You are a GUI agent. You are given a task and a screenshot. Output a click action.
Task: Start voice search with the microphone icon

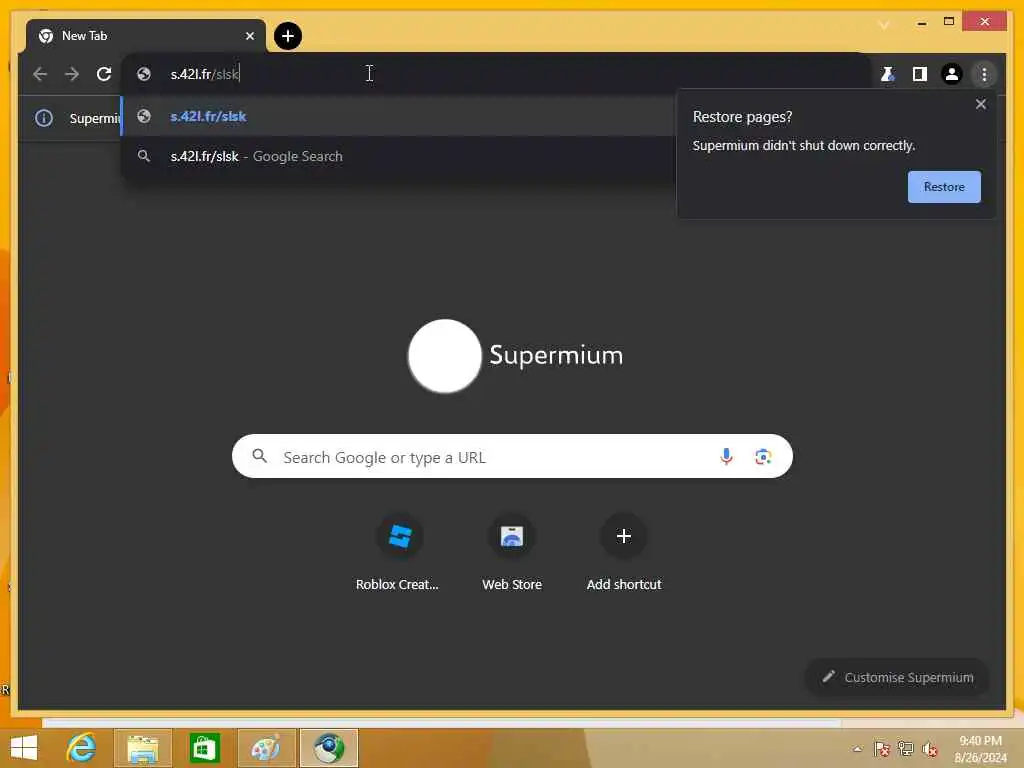pos(726,456)
